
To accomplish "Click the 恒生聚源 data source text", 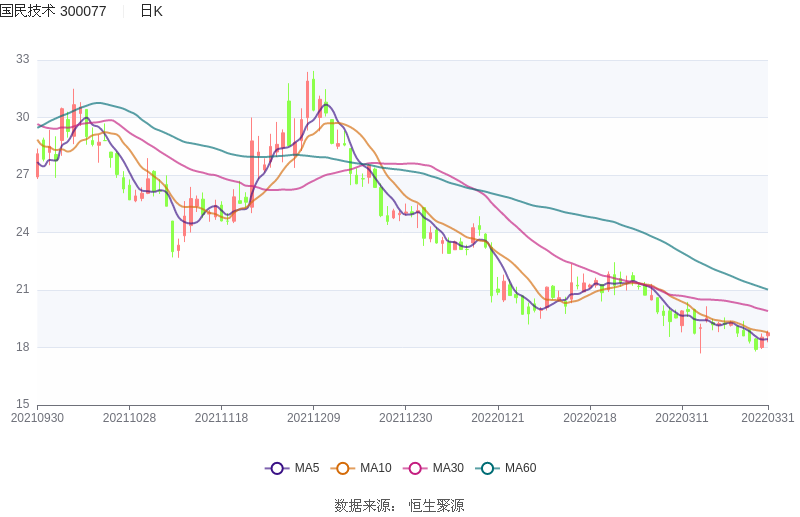I will click(436, 505).
